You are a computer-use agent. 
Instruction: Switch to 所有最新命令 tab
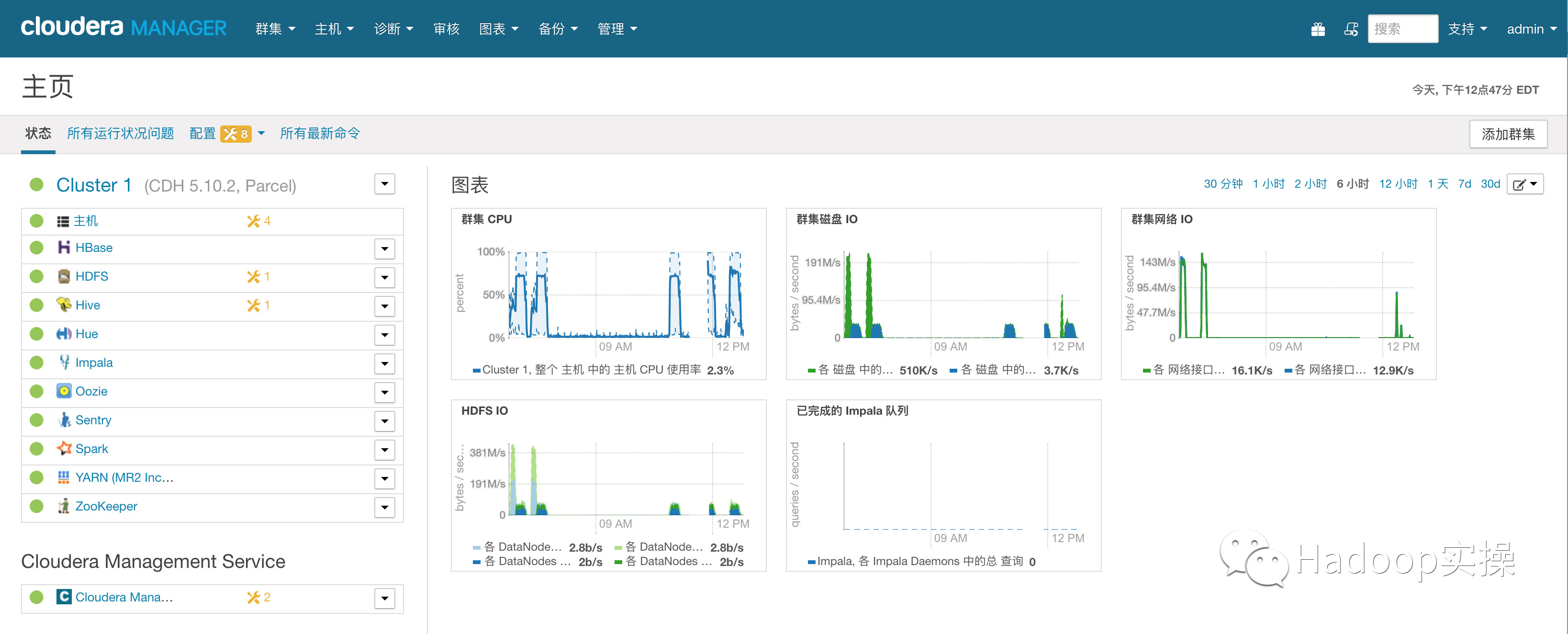coord(320,134)
